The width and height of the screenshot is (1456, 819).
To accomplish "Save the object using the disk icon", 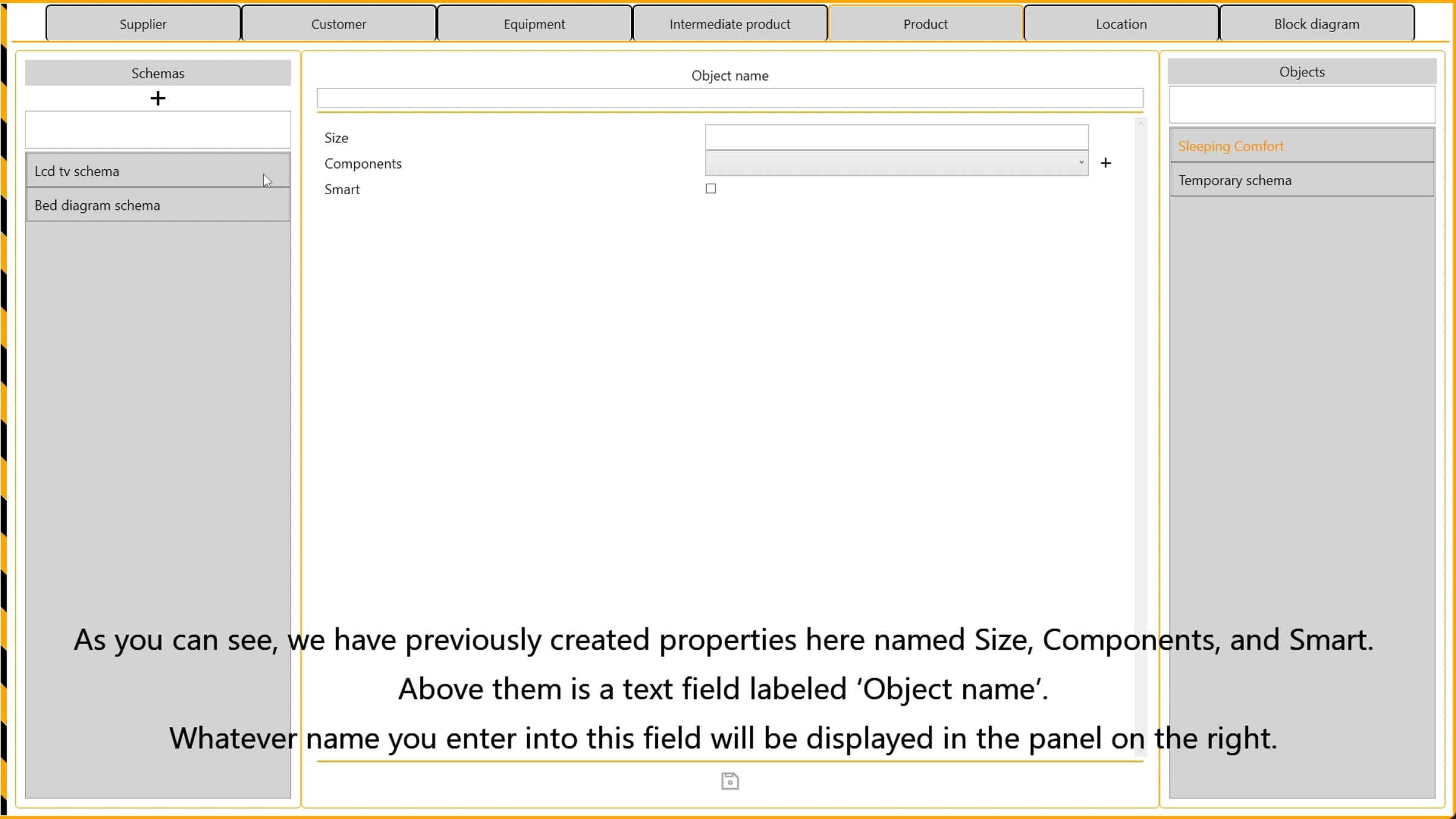I will pyautogui.click(x=730, y=781).
